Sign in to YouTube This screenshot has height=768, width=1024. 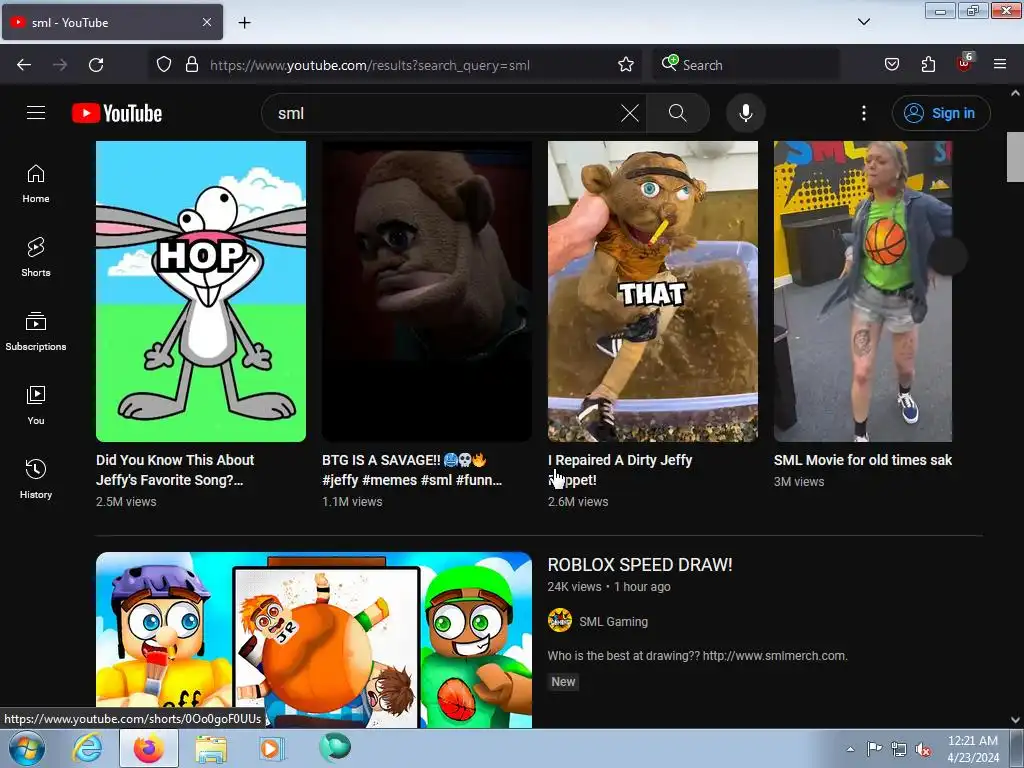(x=940, y=113)
